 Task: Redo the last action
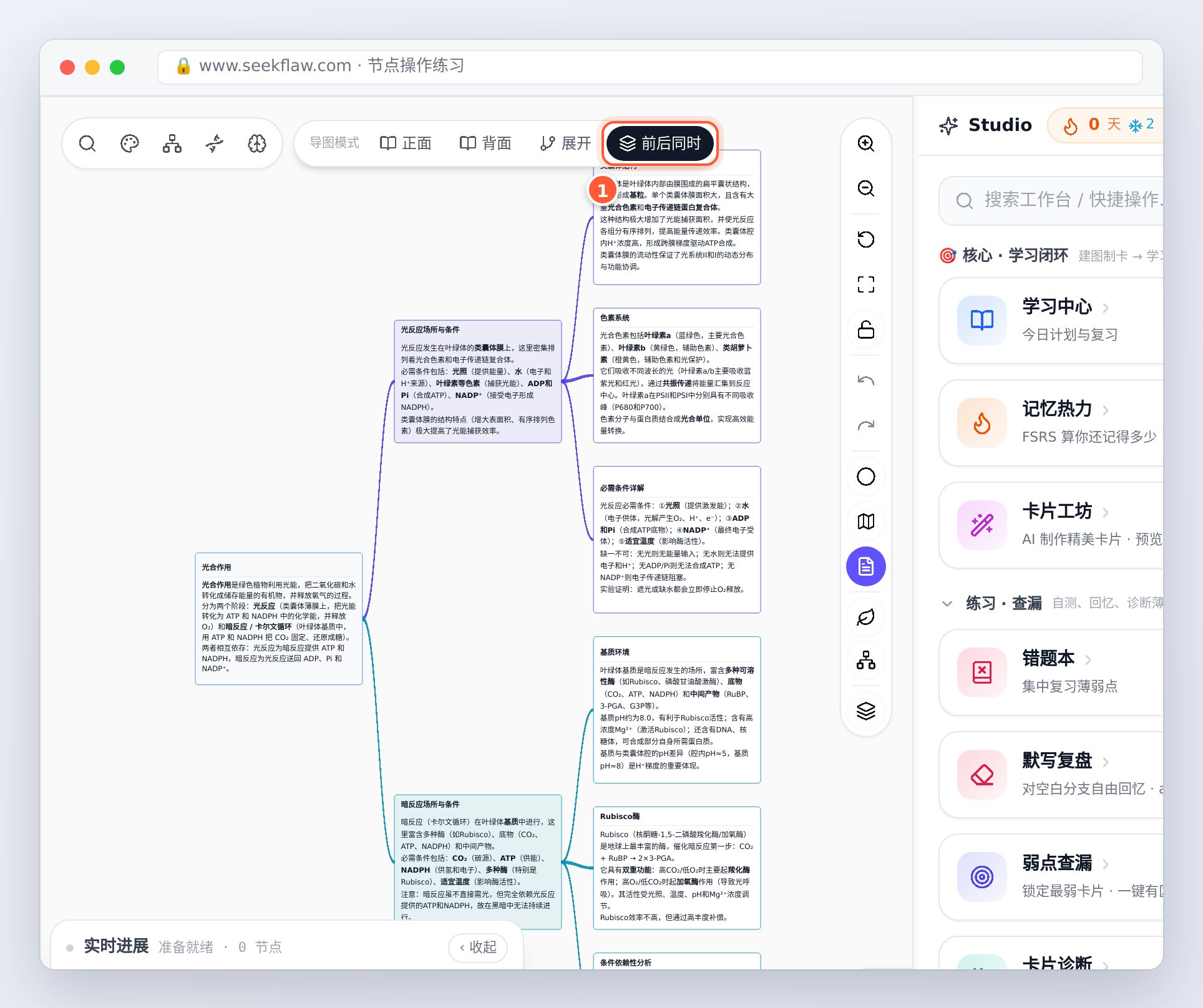coord(866,425)
